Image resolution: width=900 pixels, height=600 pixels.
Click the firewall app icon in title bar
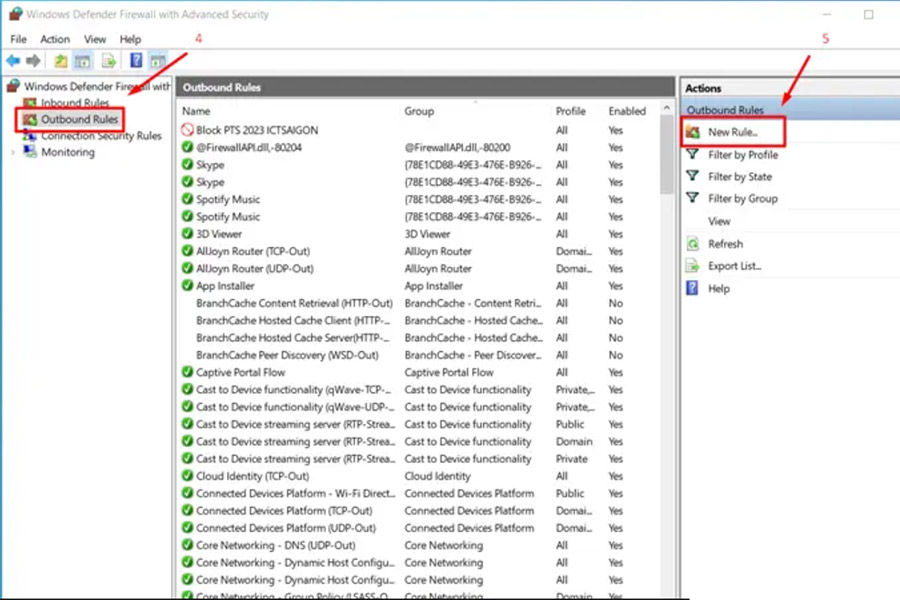15,13
